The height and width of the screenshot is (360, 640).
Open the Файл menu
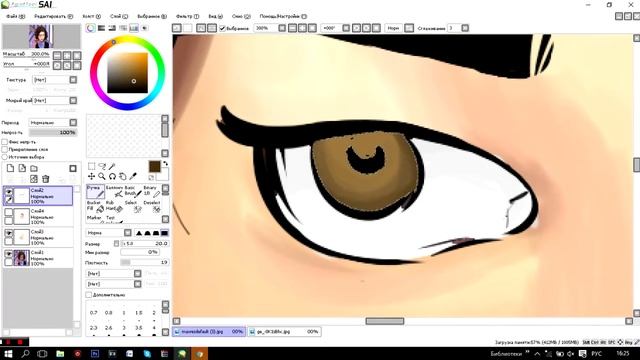(x=16, y=16)
